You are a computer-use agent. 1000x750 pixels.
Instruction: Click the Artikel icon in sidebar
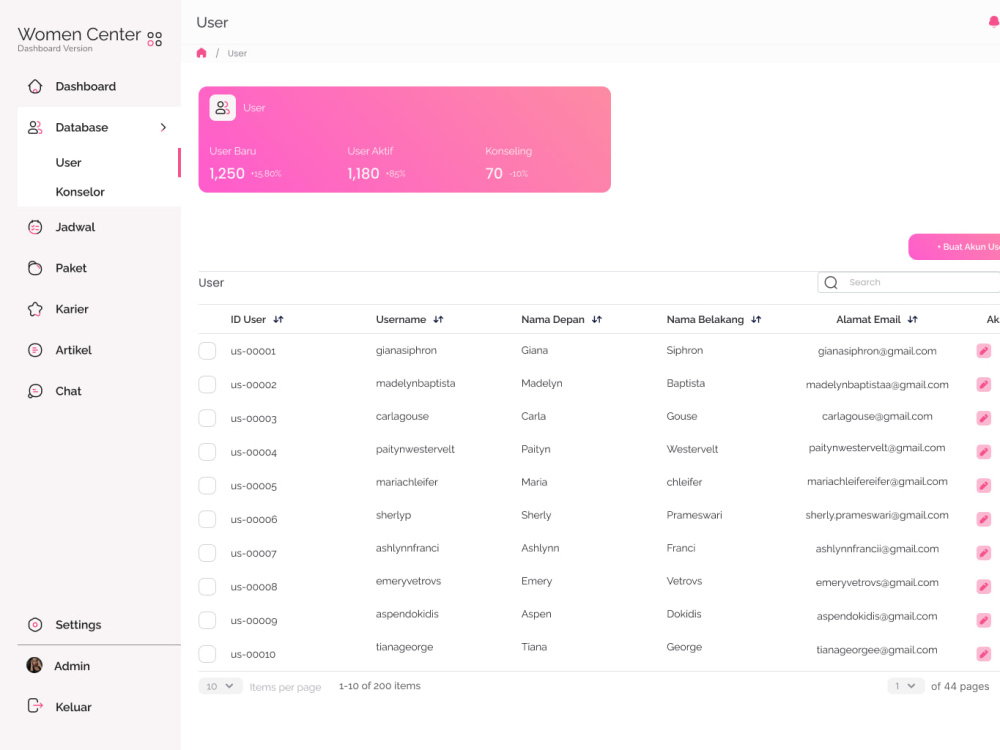pos(35,350)
